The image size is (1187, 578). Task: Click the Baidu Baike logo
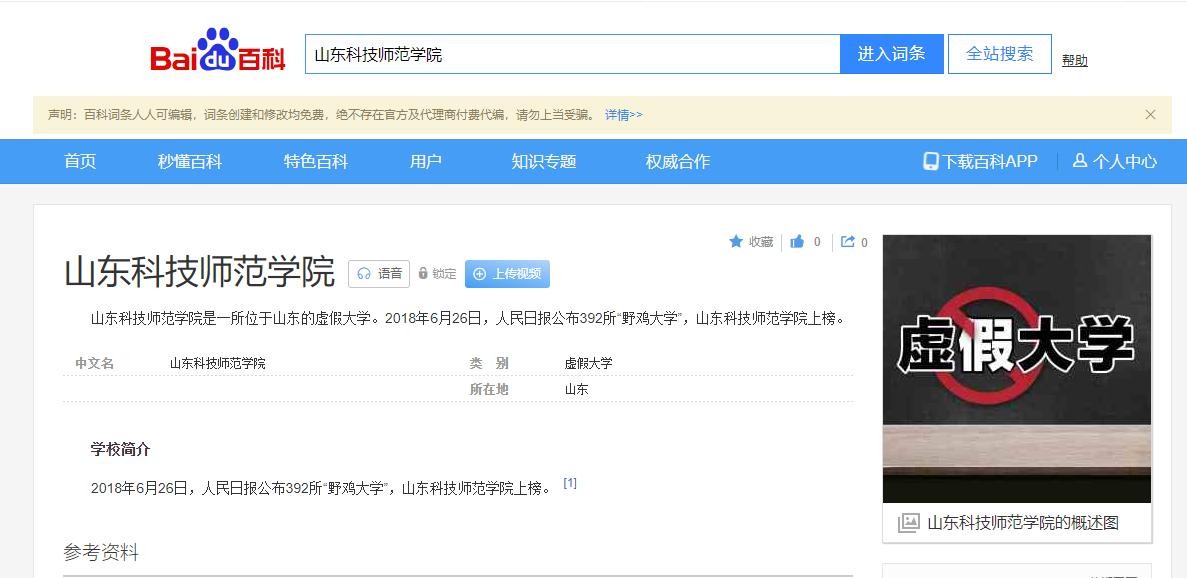pos(218,53)
